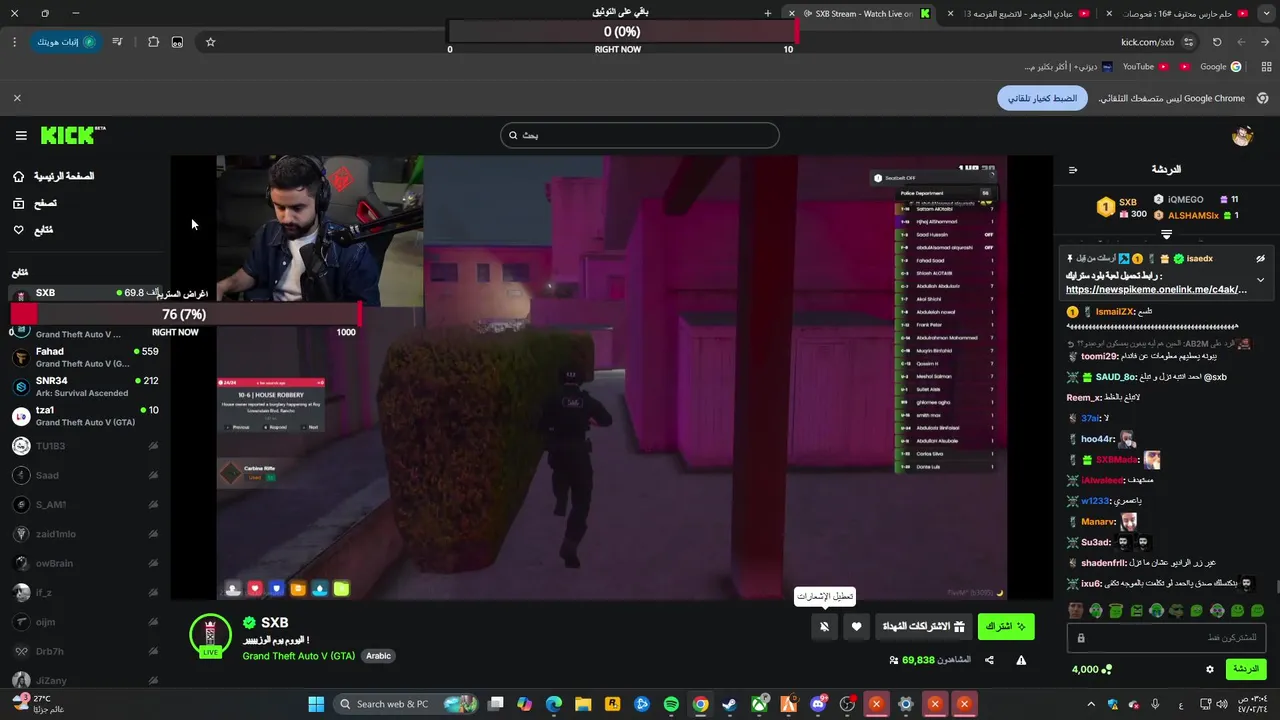Select SNR34 channel in followed list

pyautogui.click(x=85, y=386)
